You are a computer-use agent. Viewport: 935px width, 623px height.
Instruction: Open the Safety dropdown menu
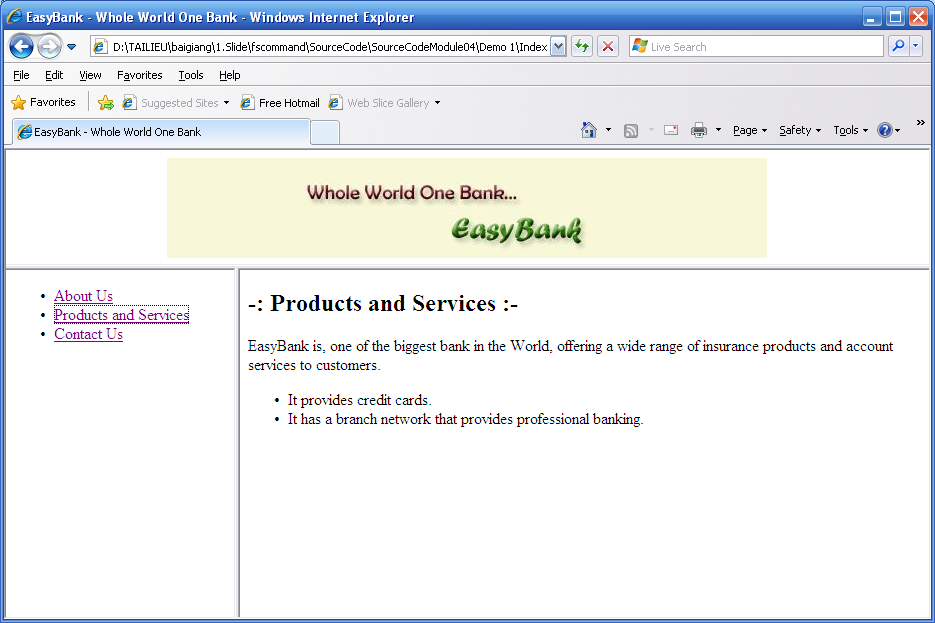click(x=799, y=130)
